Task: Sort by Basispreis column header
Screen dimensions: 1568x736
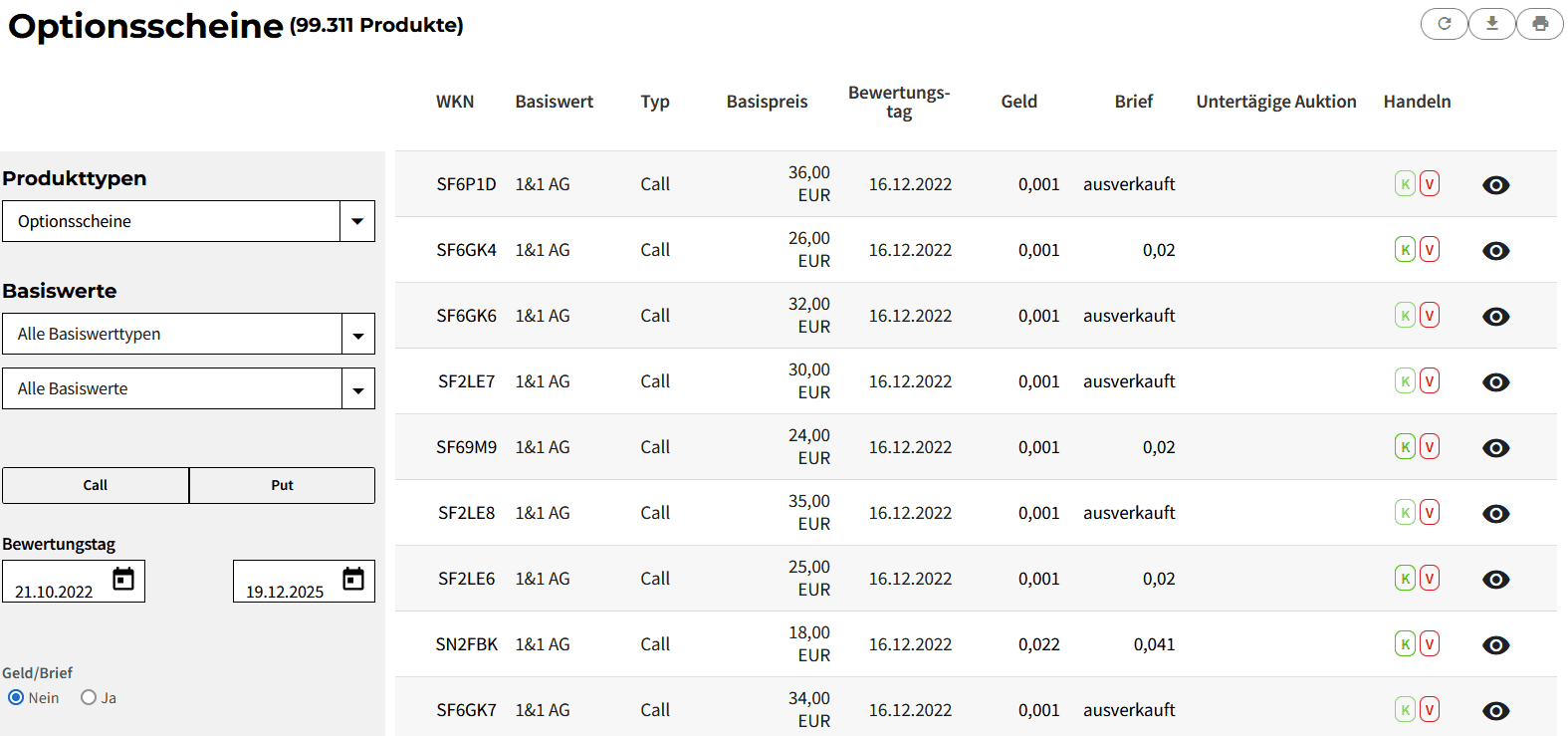Action: (x=767, y=102)
